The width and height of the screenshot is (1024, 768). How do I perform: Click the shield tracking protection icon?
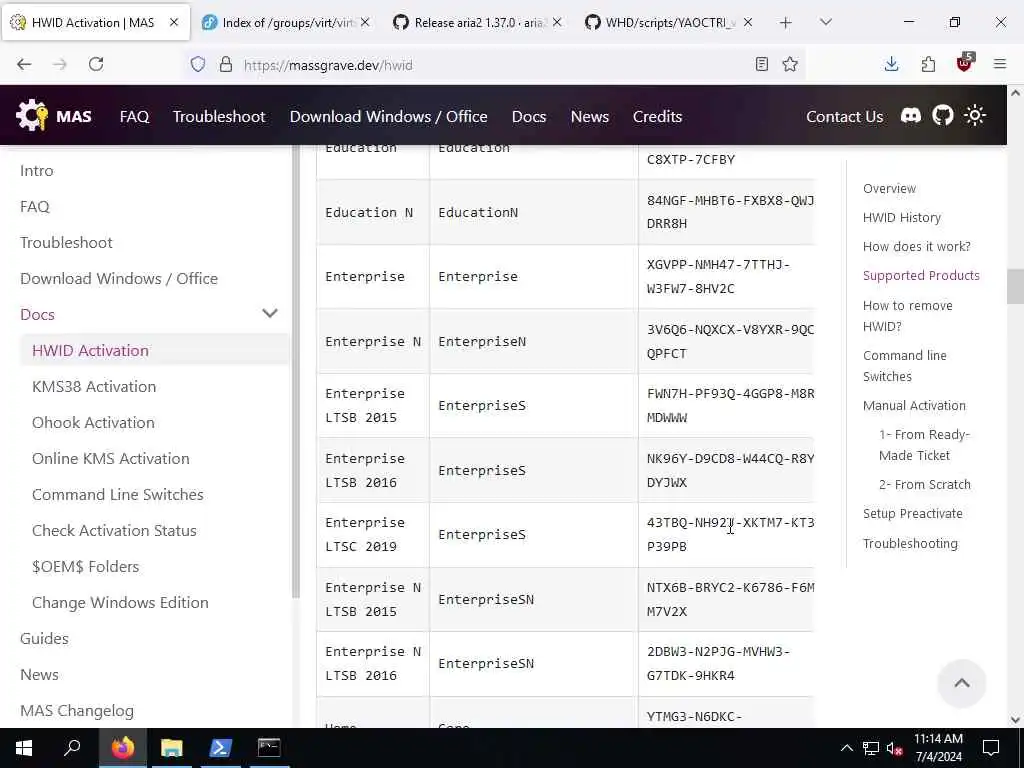198,64
